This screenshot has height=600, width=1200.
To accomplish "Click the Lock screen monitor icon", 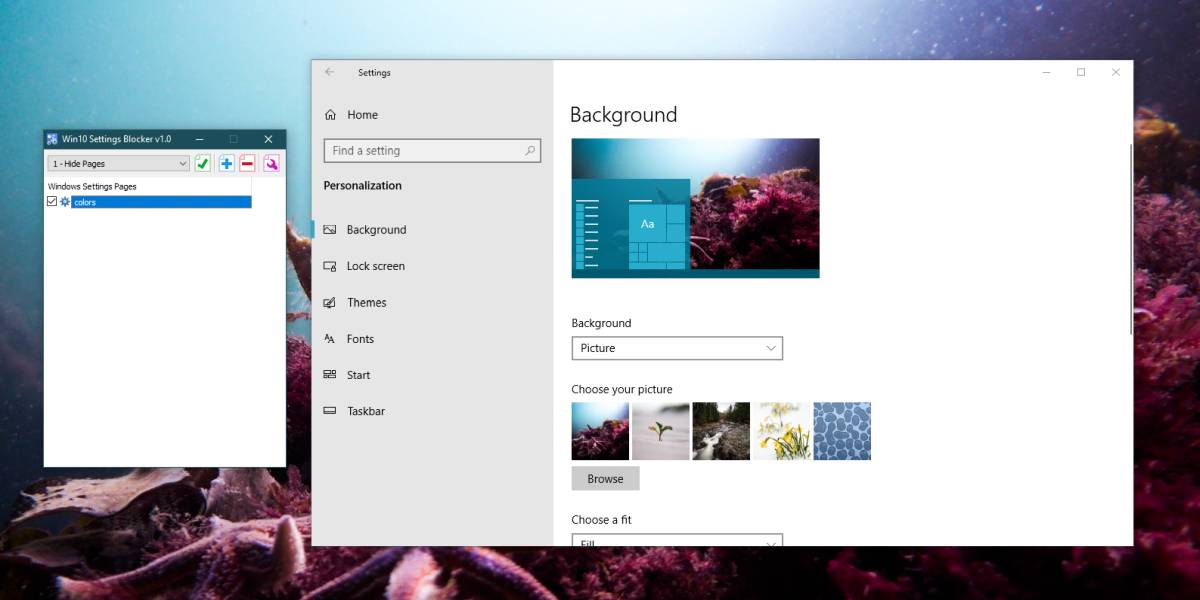I will (x=330, y=266).
